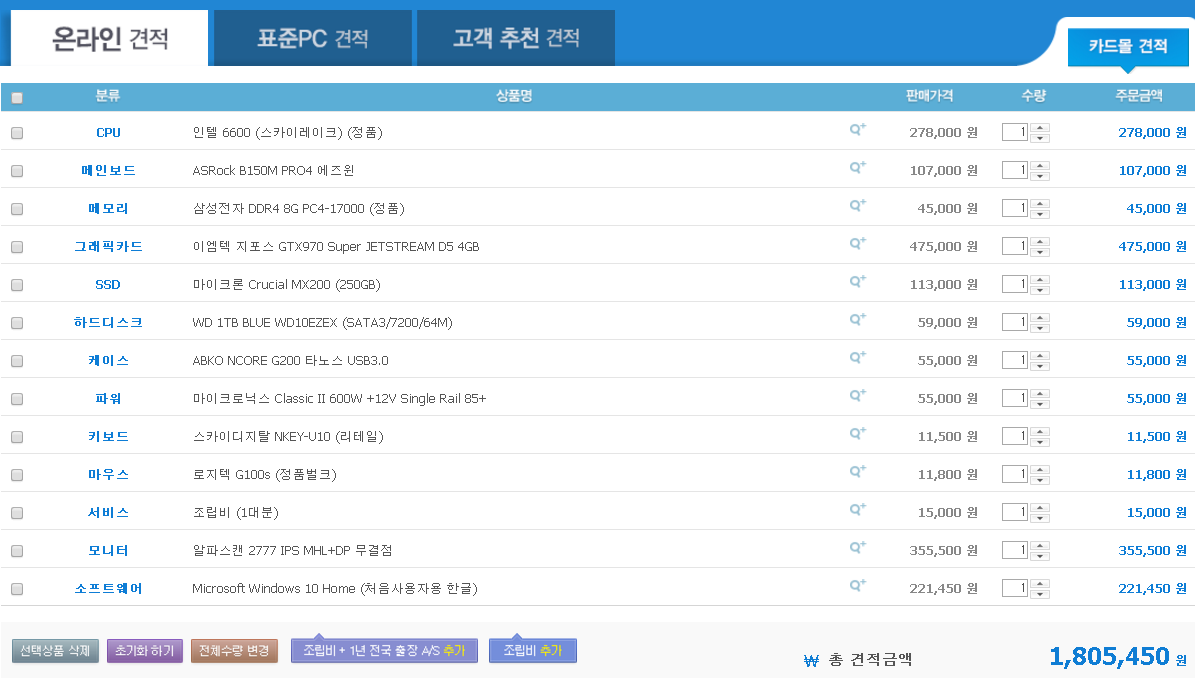Increase CPU quantity with up arrow
This screenshot has width=1195, height=678.
tap(1040, 128)
